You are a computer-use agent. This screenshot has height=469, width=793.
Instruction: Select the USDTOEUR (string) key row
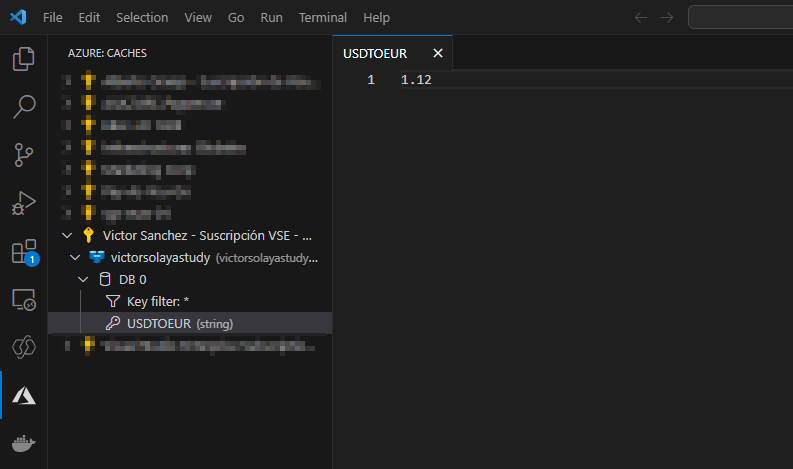[x=190, y=323]
